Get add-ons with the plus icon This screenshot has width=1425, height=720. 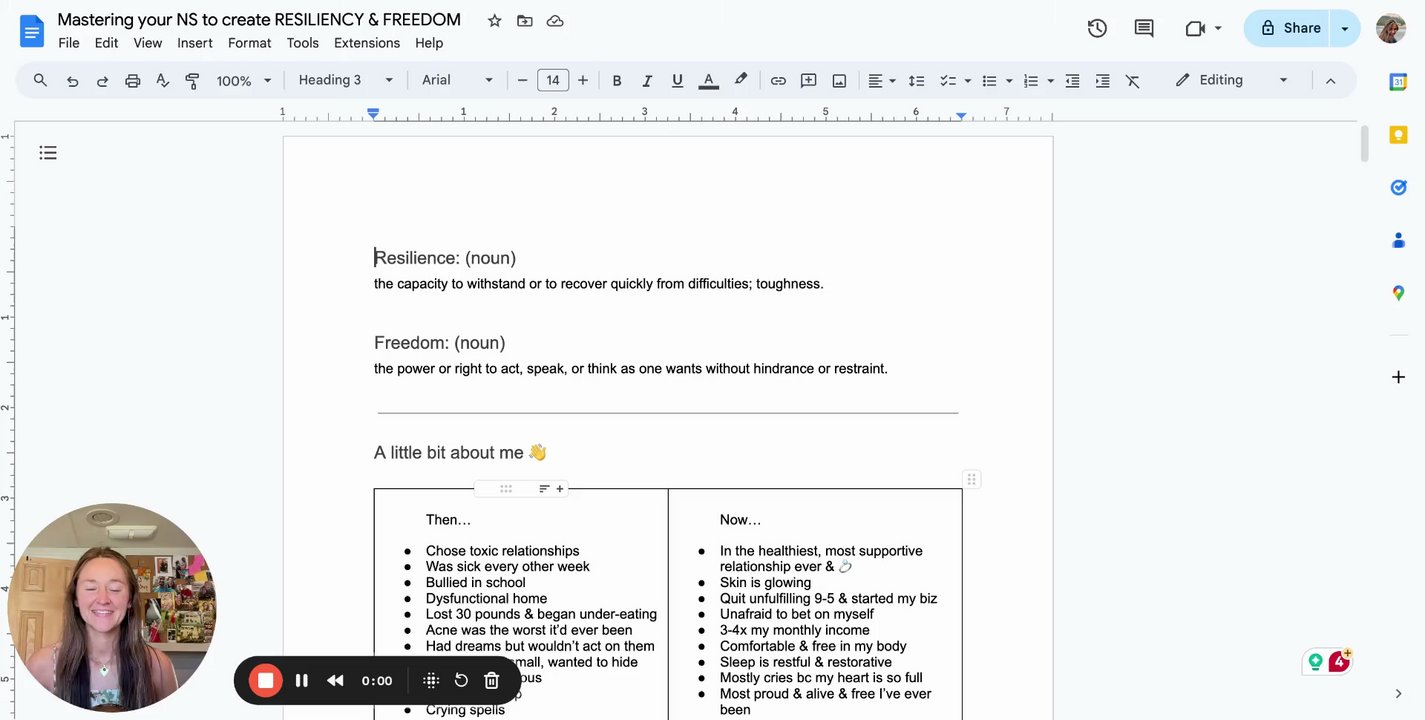1398,377
